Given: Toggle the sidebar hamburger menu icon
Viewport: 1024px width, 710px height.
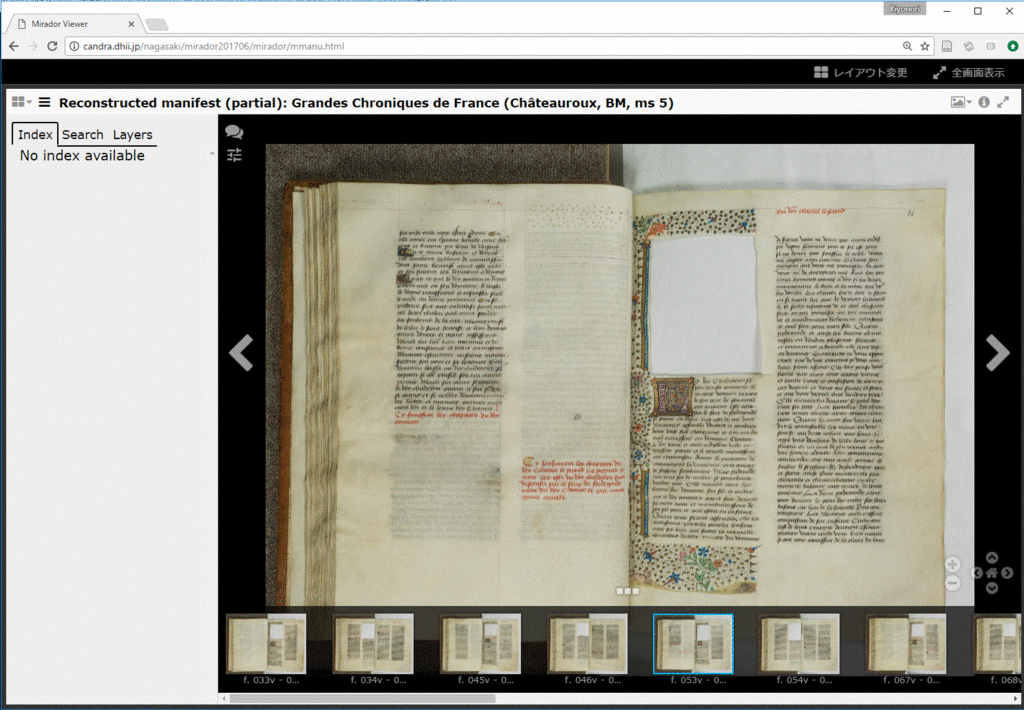Looking at the screenshot, I should [44, 103].
